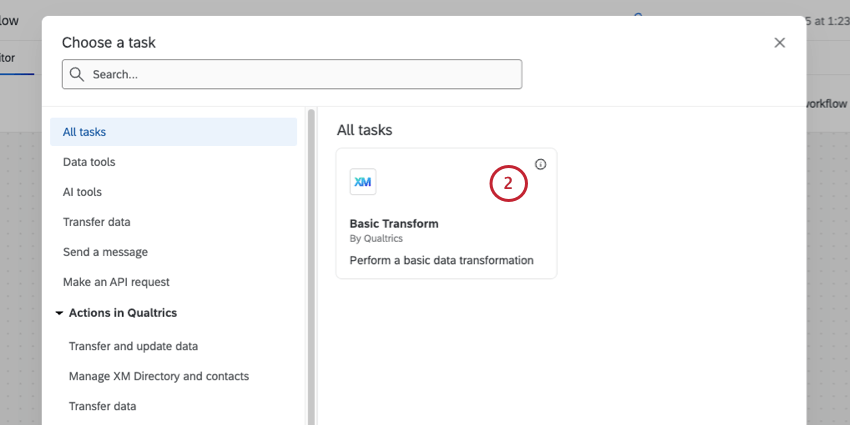The width and height of the screenshot is (850, 425).
Task: Click the XM logo on Basic Transform
Action: click(x=363, y=182)
